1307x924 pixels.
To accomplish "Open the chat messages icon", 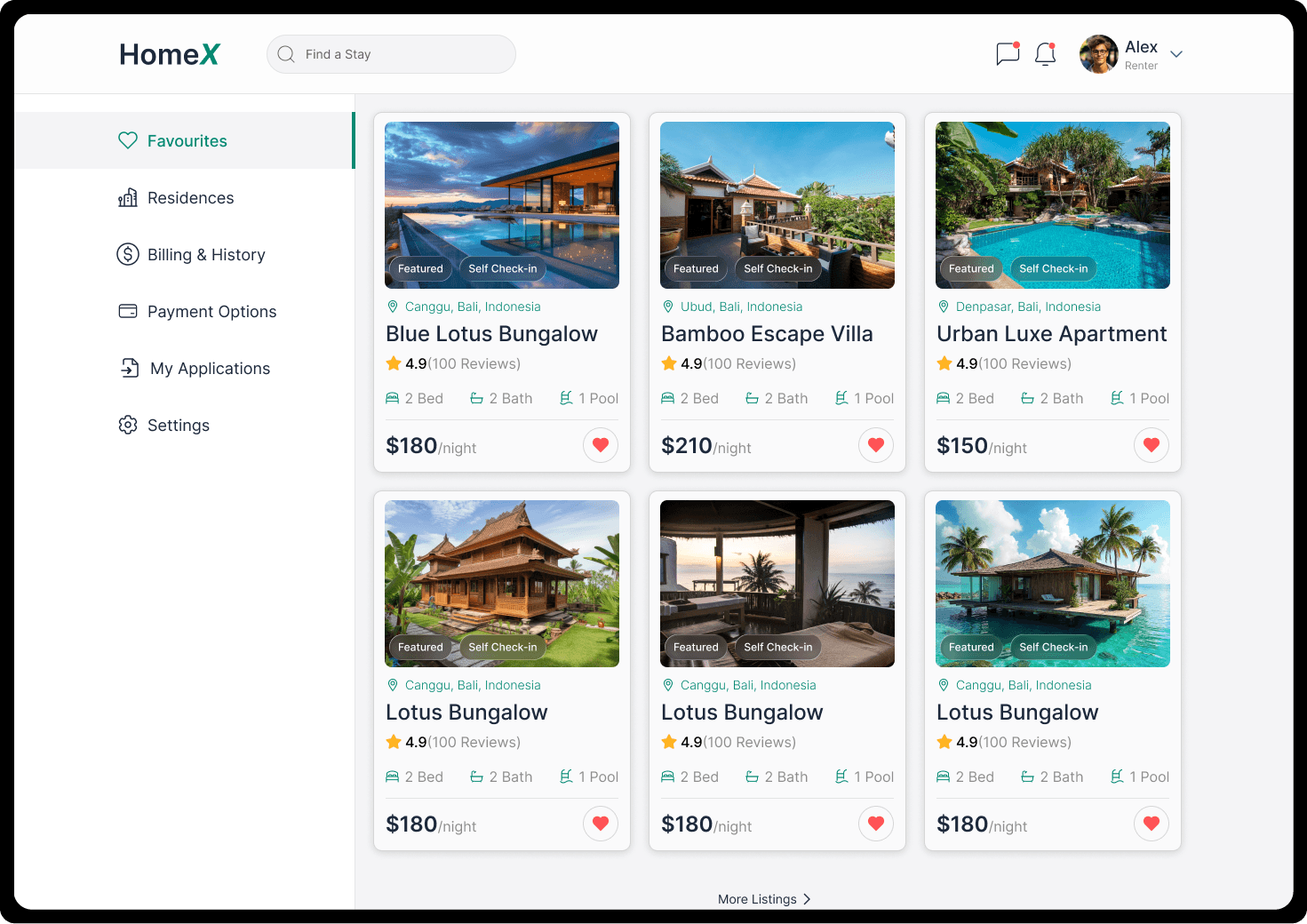I will [1008, 54].
